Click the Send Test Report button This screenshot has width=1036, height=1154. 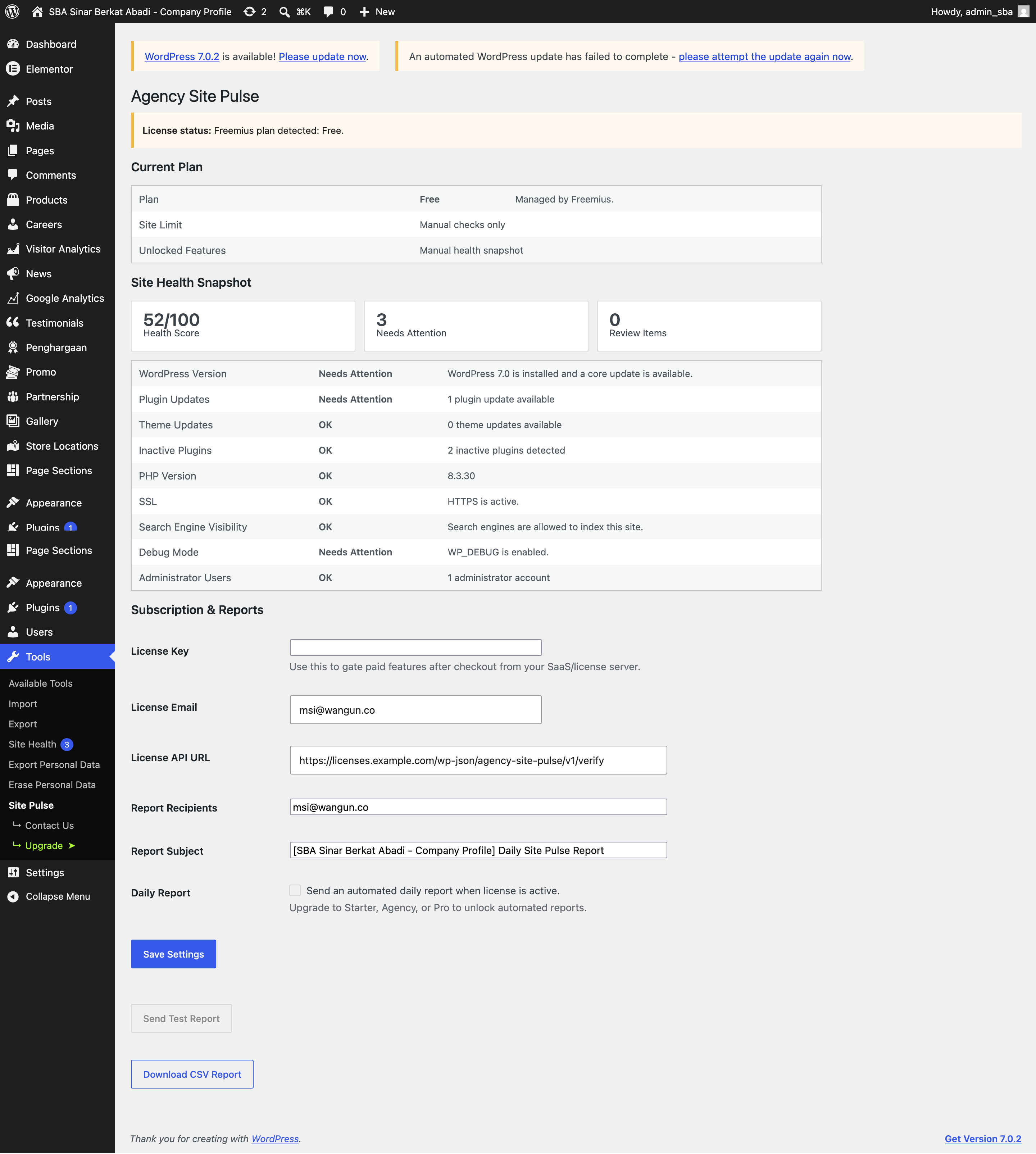[x=181, y=1018]
